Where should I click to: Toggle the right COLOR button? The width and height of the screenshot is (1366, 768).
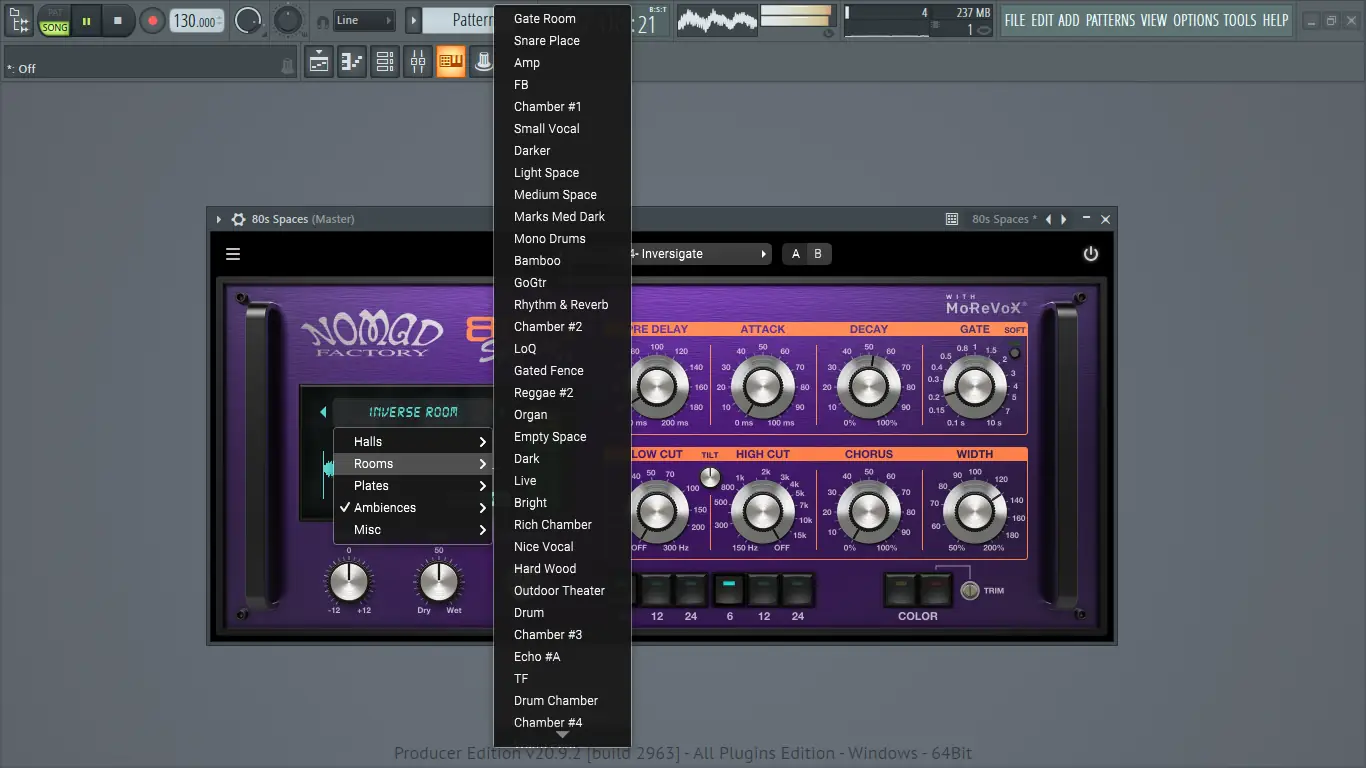(x=936, y=590)
